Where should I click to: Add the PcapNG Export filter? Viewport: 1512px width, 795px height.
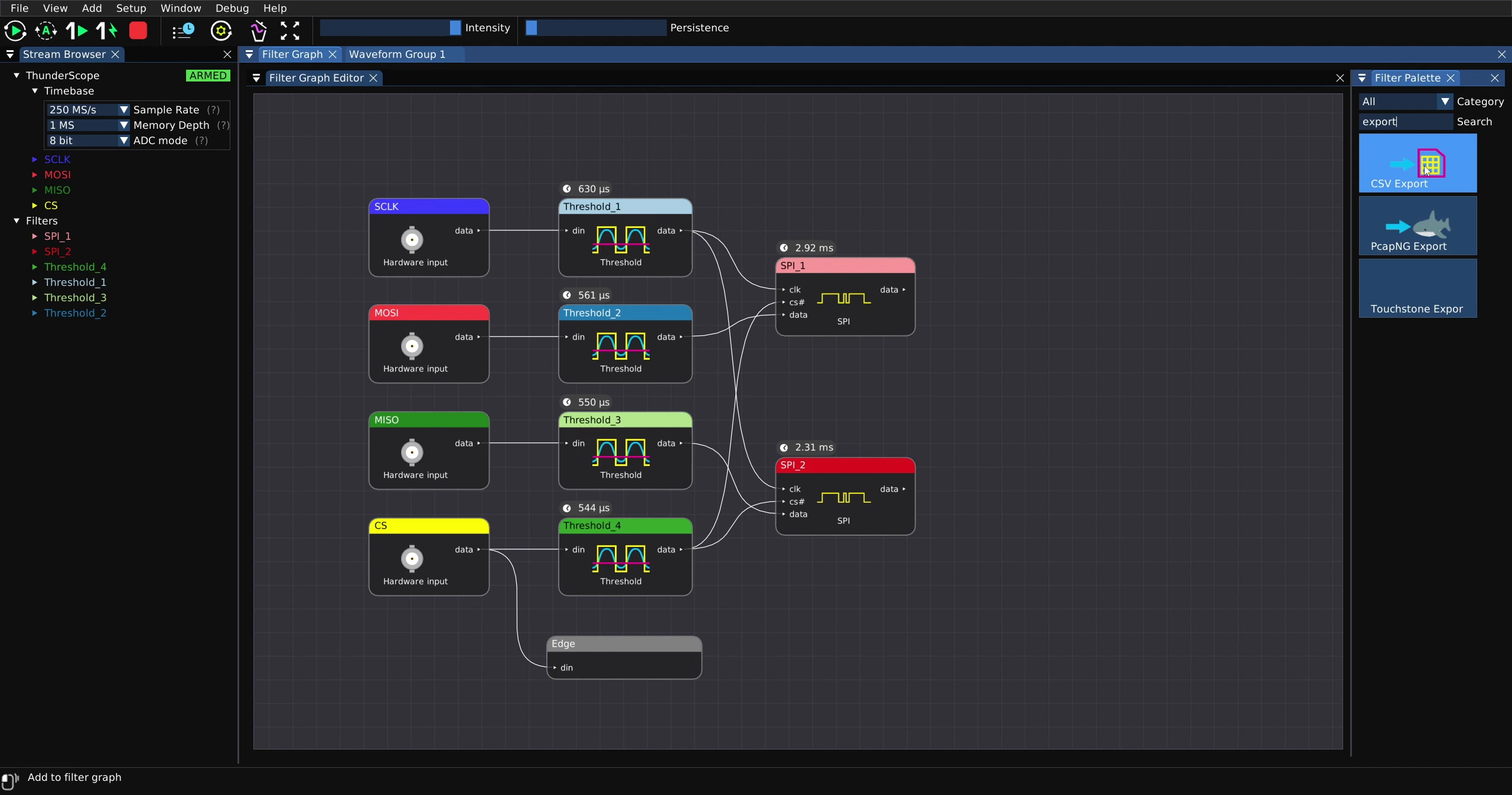tap(1417, 226)
